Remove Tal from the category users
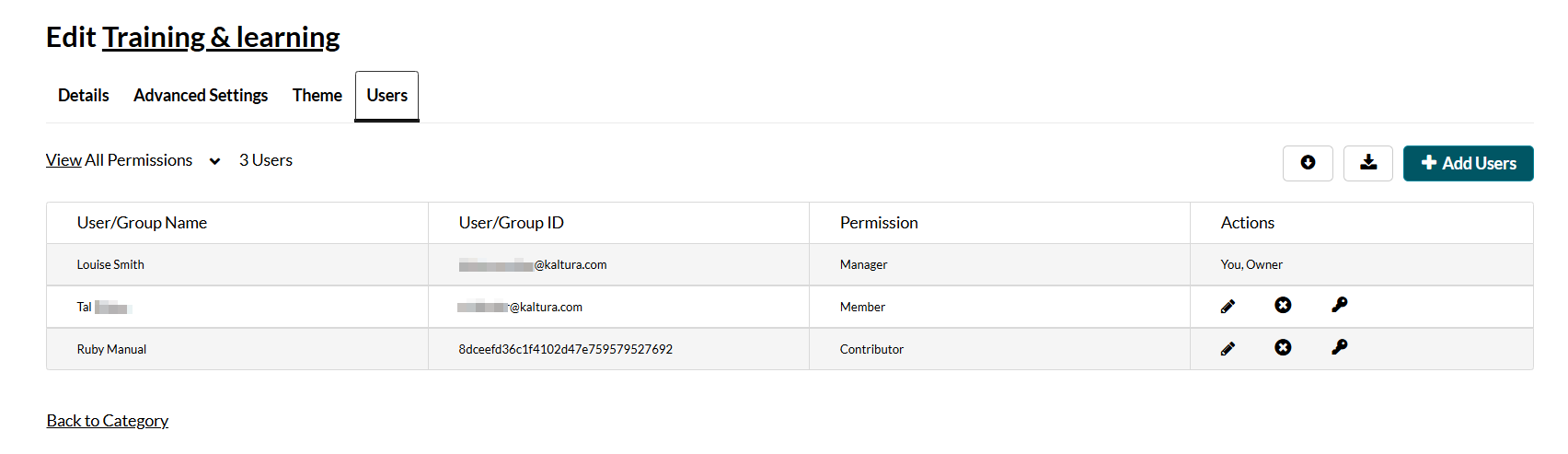The image size is (1568, 454). point(1283,305)
